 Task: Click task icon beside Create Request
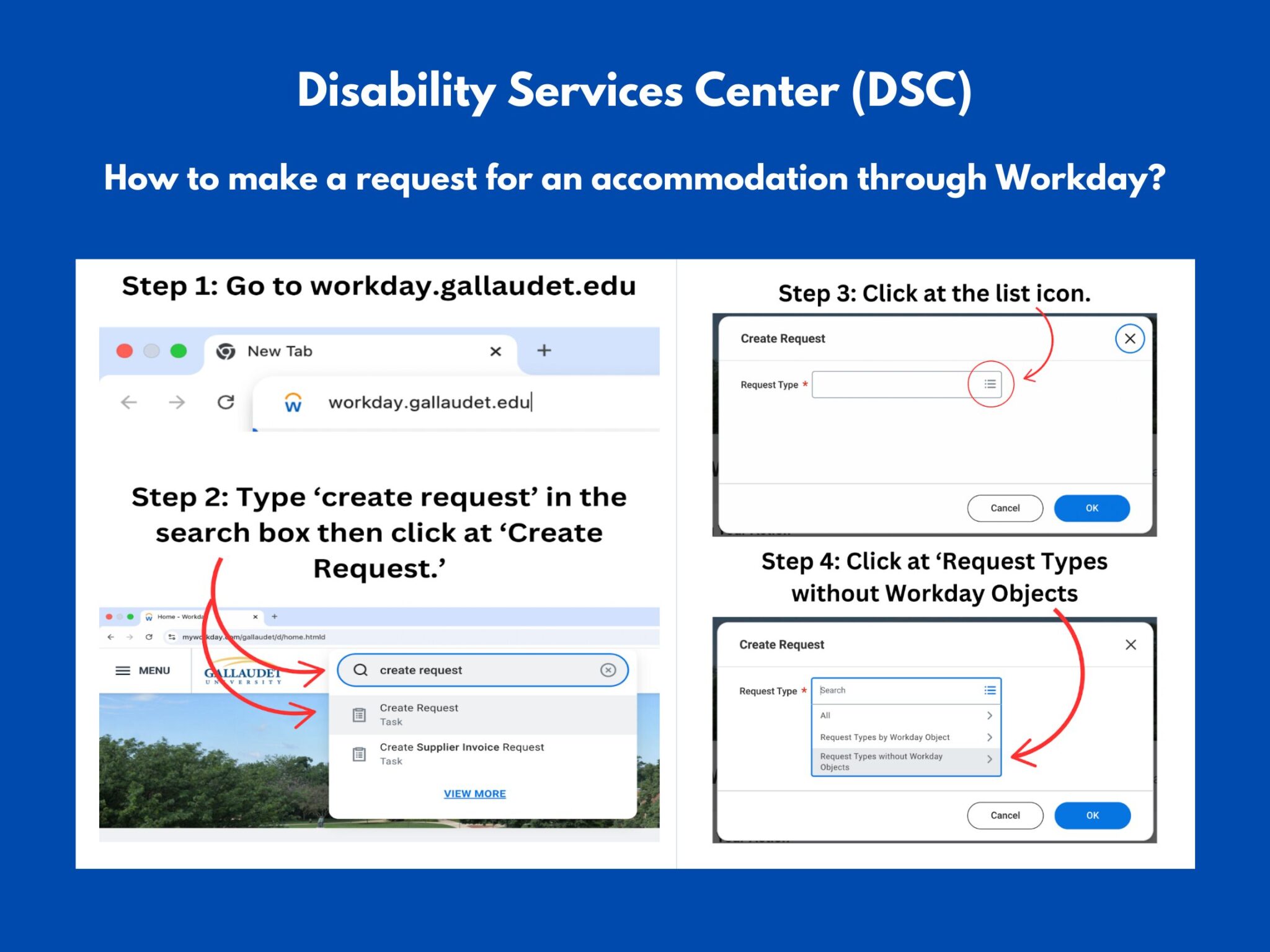click(359, 715)
